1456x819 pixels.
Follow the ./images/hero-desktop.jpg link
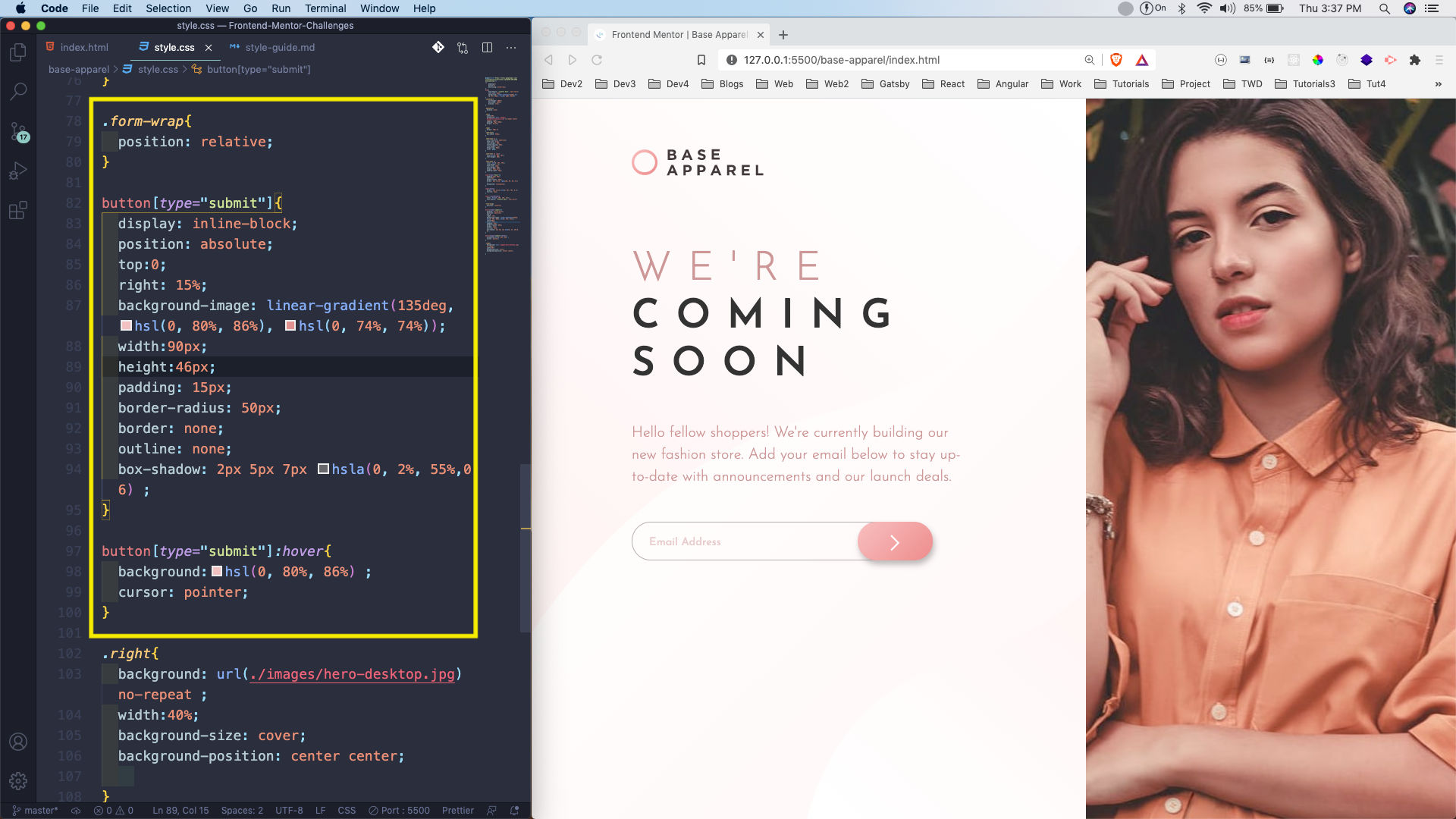coord(352,673)
